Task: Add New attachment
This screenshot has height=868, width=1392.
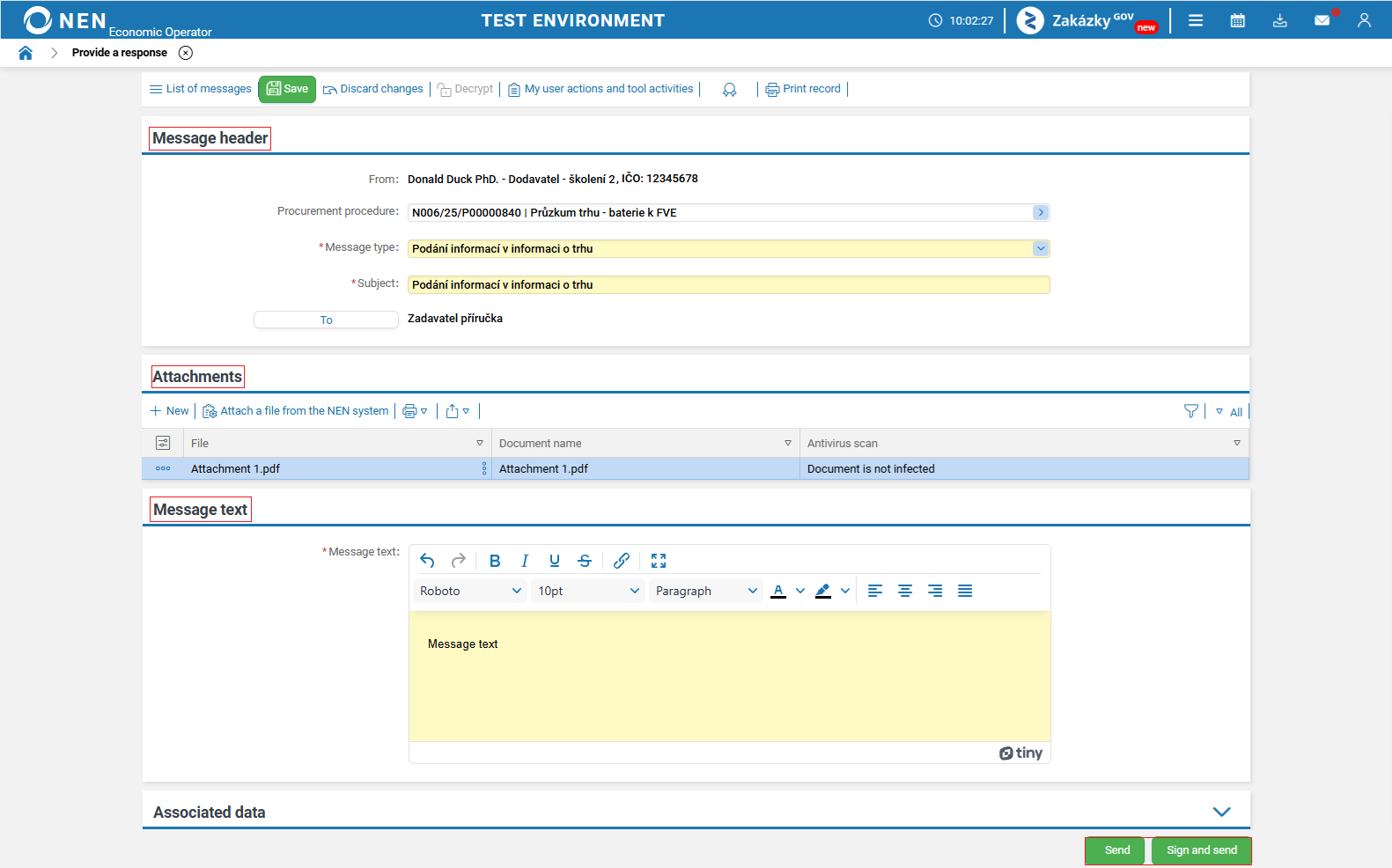Action: tap(169, 411)
